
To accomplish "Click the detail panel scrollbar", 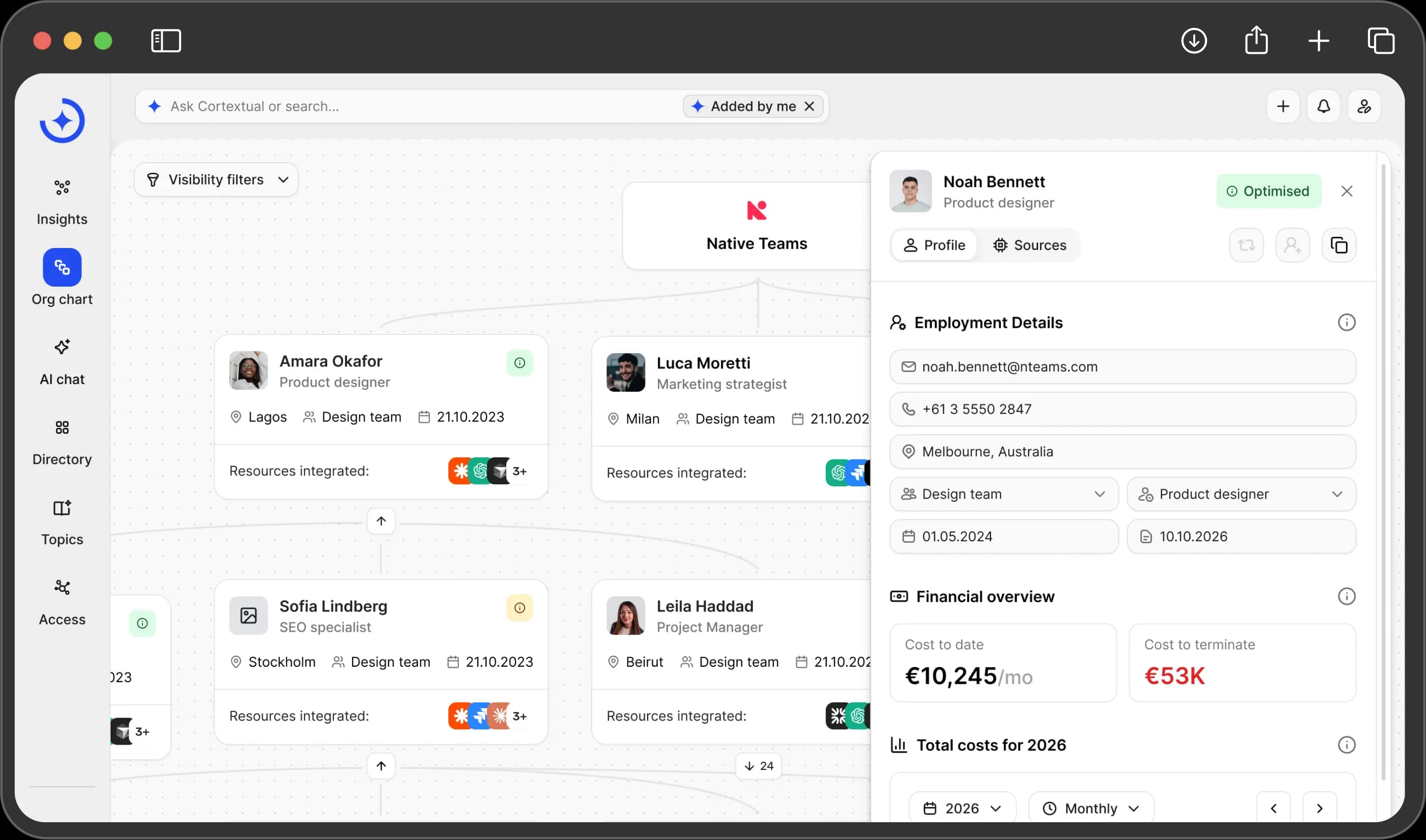I will click(x=1383, y=472).
